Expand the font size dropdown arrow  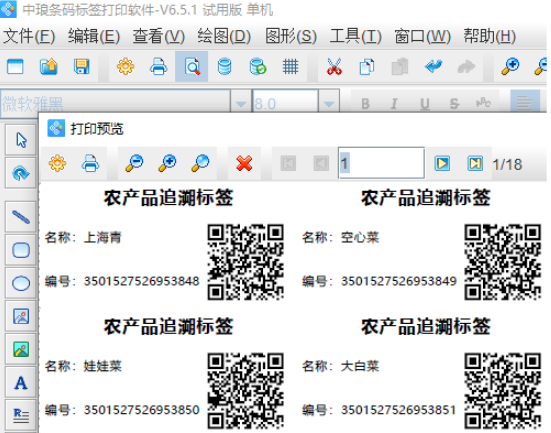[329, 104]
